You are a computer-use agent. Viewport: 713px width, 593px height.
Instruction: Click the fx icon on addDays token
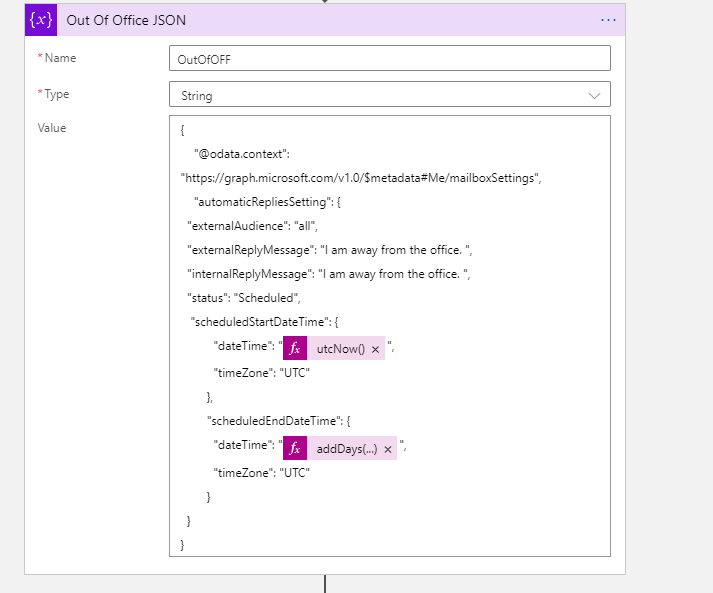point(295,448)
